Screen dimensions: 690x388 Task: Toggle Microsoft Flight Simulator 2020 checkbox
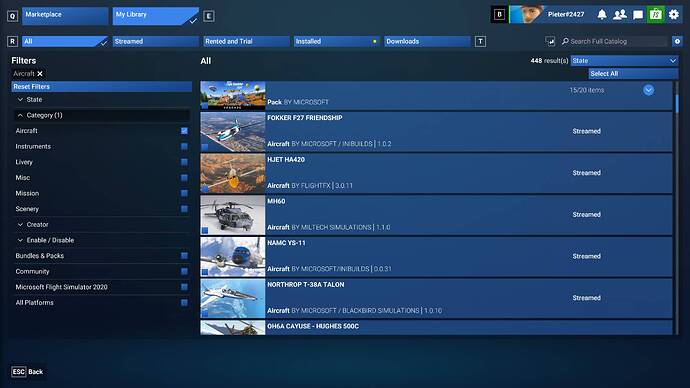tap(184, 287)
